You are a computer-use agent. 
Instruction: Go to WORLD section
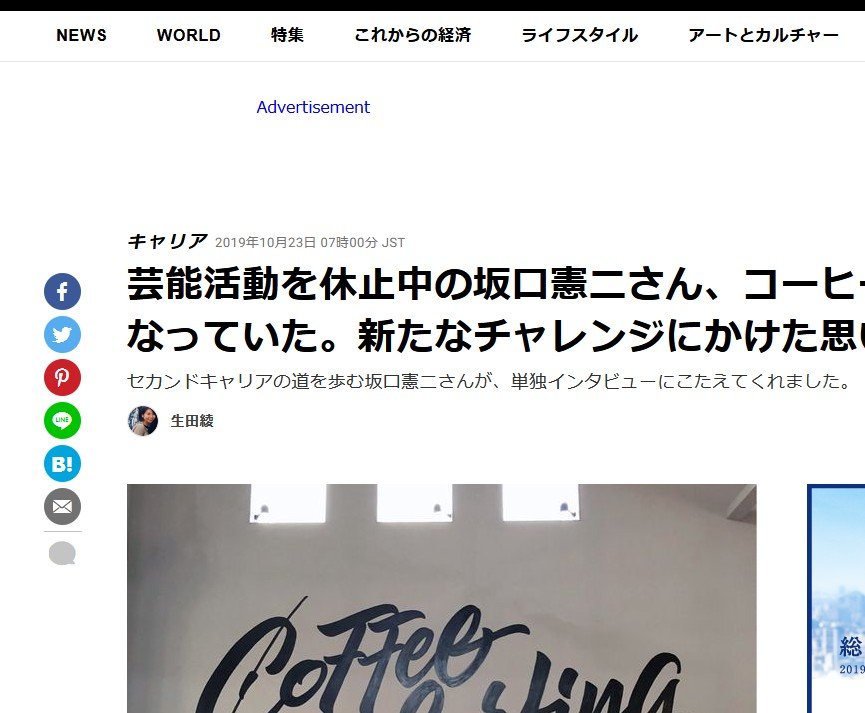coord(189,35)
